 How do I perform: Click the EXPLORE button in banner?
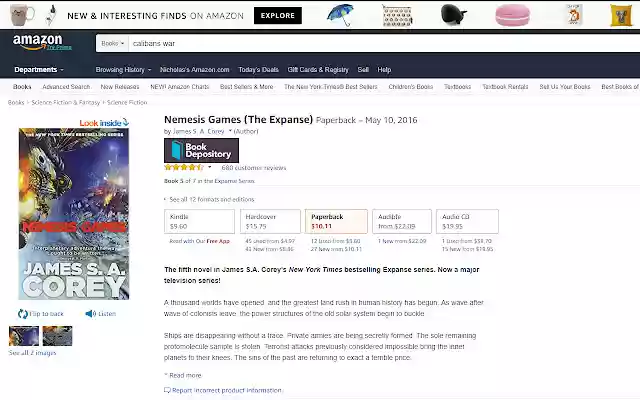pyautogui.click(x=278, y=16)
